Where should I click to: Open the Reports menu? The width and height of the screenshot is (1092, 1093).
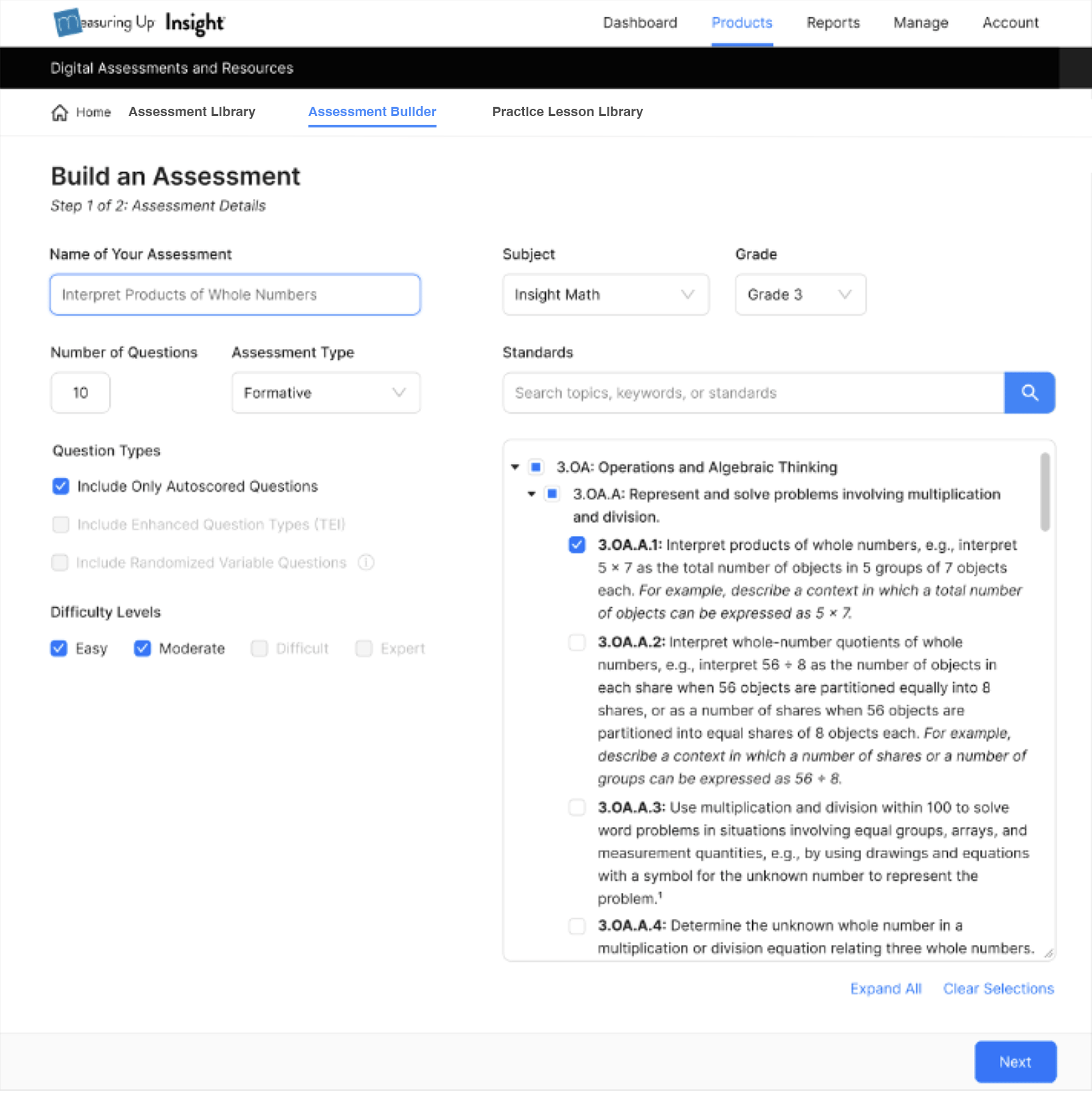[x=833, y=23]
